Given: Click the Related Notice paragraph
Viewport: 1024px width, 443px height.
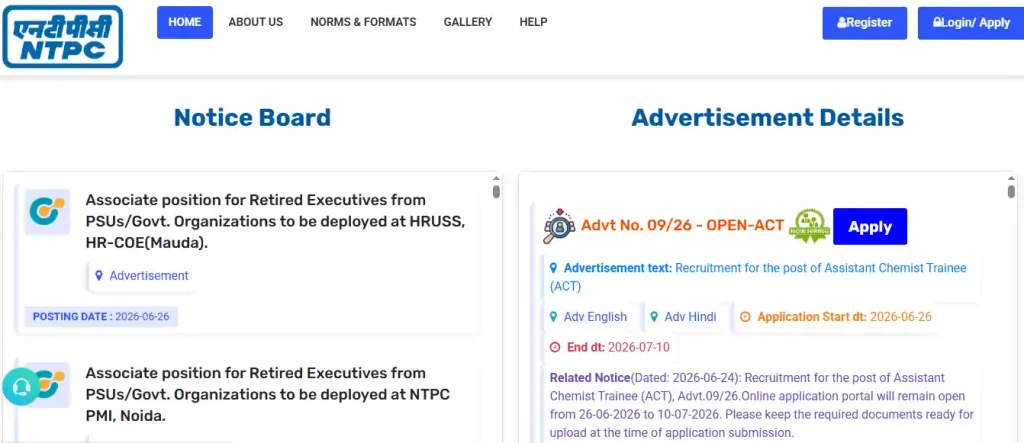Looking at the screenshot, I should coord(761,405).
